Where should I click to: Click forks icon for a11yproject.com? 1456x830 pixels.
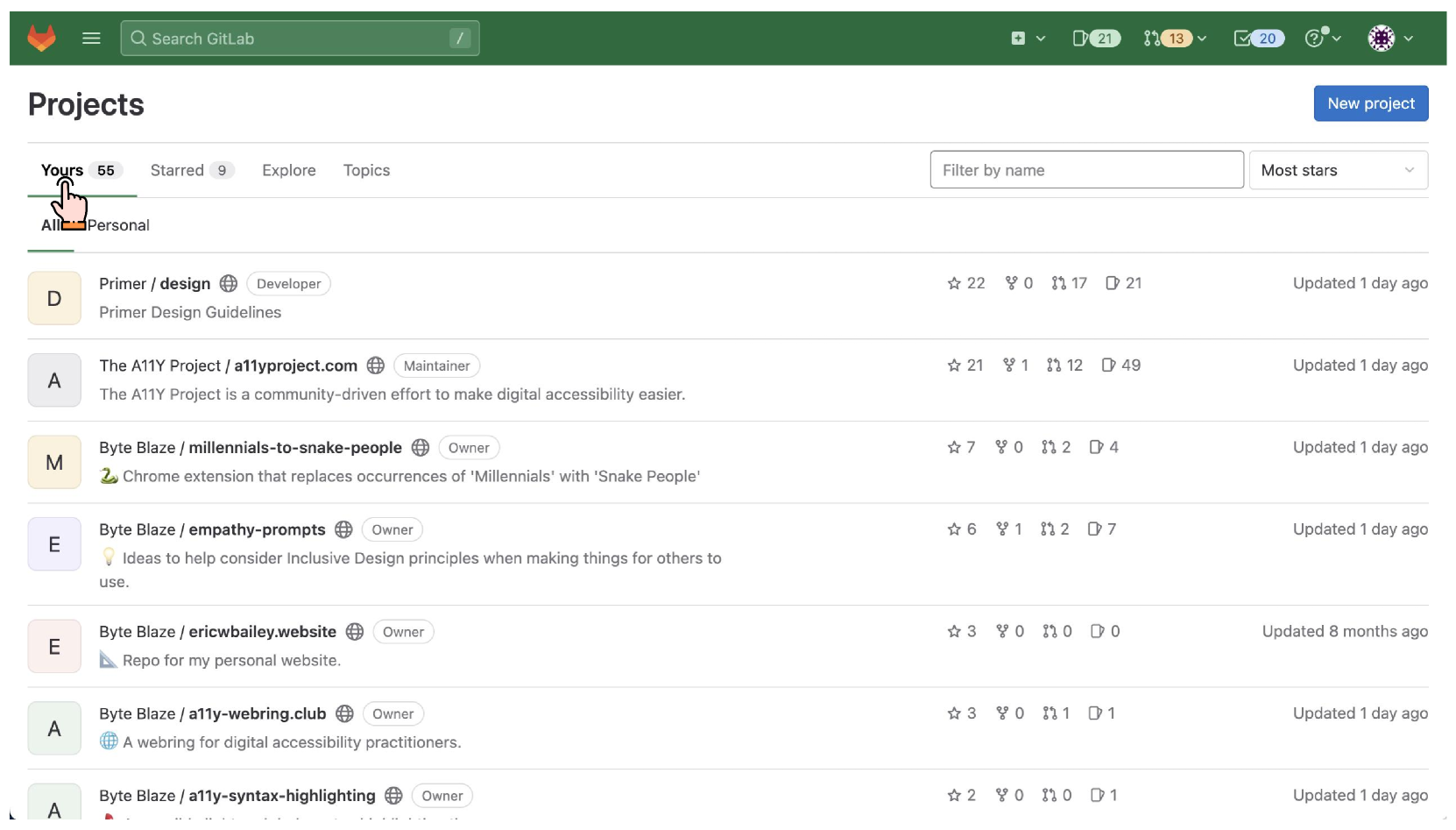(1009, 365)
